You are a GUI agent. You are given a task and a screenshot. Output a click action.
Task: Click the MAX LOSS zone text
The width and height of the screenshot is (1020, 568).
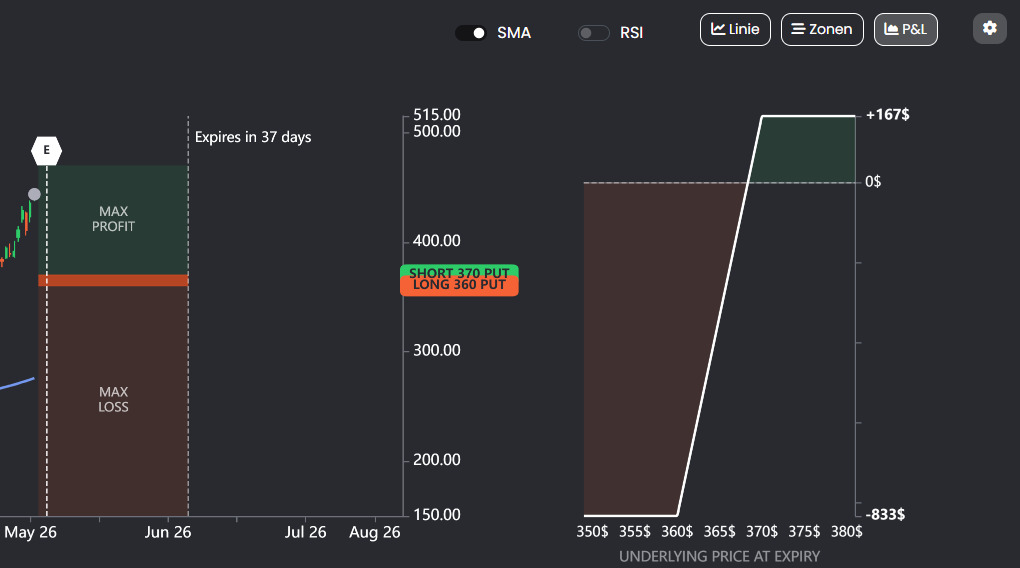click(x=113, y=399)
